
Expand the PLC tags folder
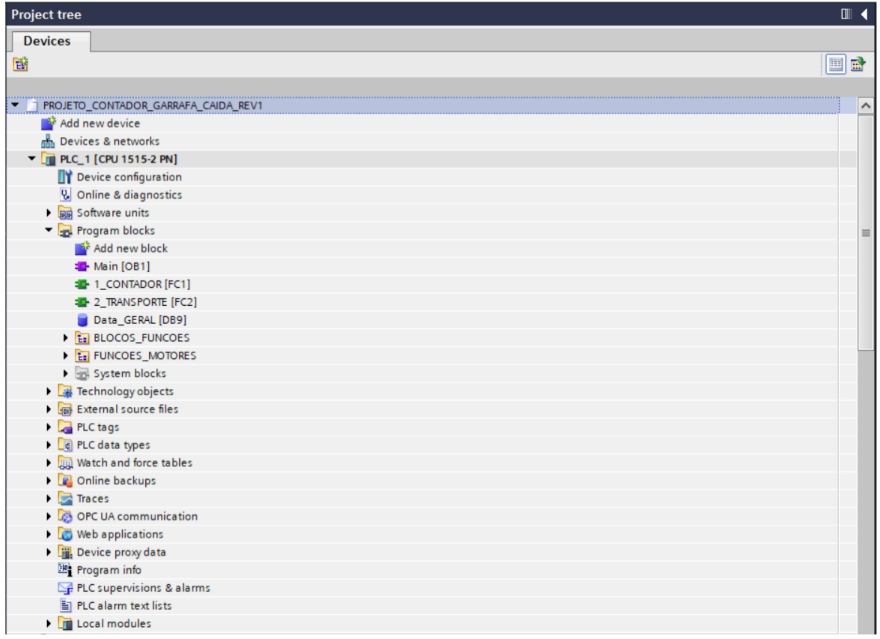pyautogui.click(x=49, y=427)
